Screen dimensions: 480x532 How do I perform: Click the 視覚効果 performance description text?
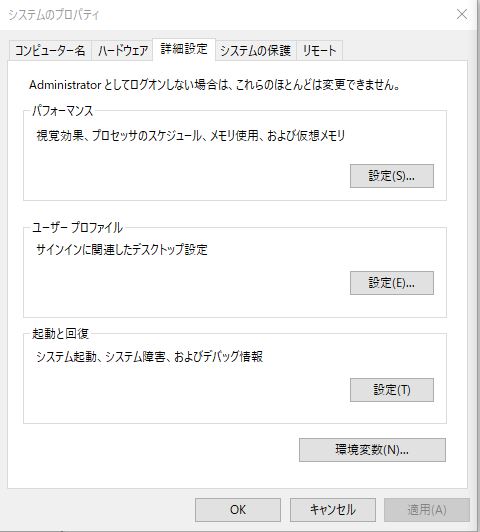[191, 136]
